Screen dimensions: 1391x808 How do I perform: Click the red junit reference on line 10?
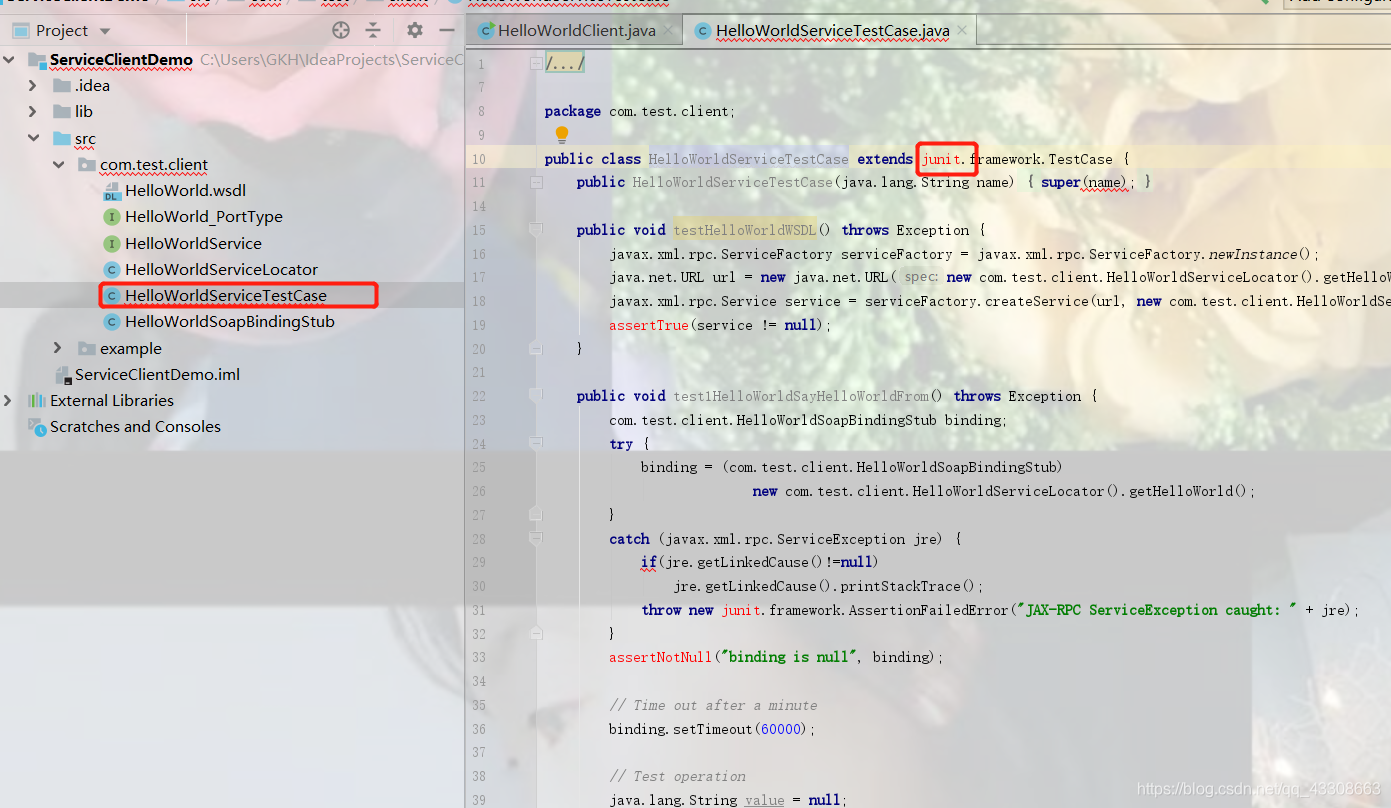(942, 159)
